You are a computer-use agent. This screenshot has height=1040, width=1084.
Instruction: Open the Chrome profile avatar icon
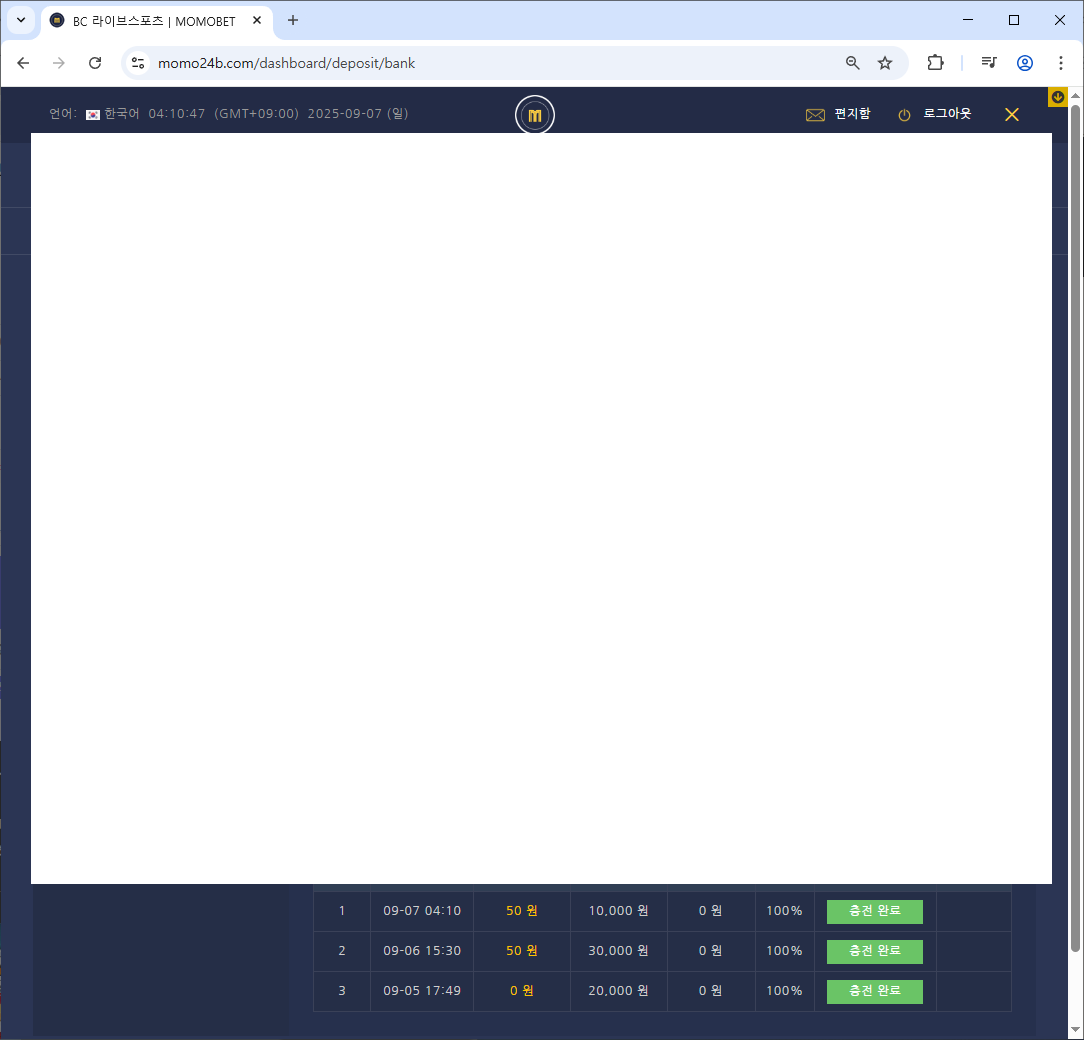pyautogui.click(x=1025, y=63)
